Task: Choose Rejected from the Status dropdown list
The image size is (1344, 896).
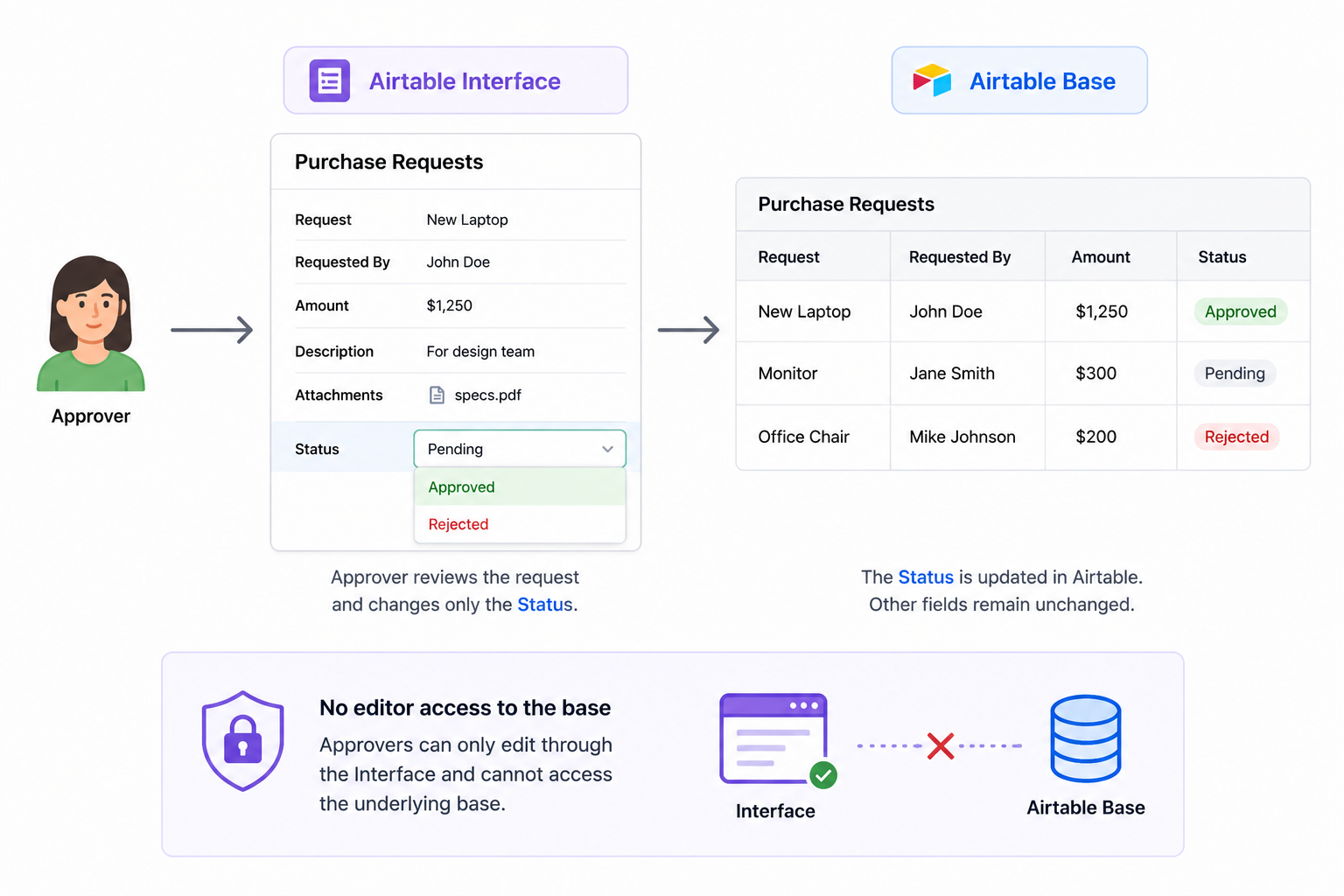Action: coord(520,524)
